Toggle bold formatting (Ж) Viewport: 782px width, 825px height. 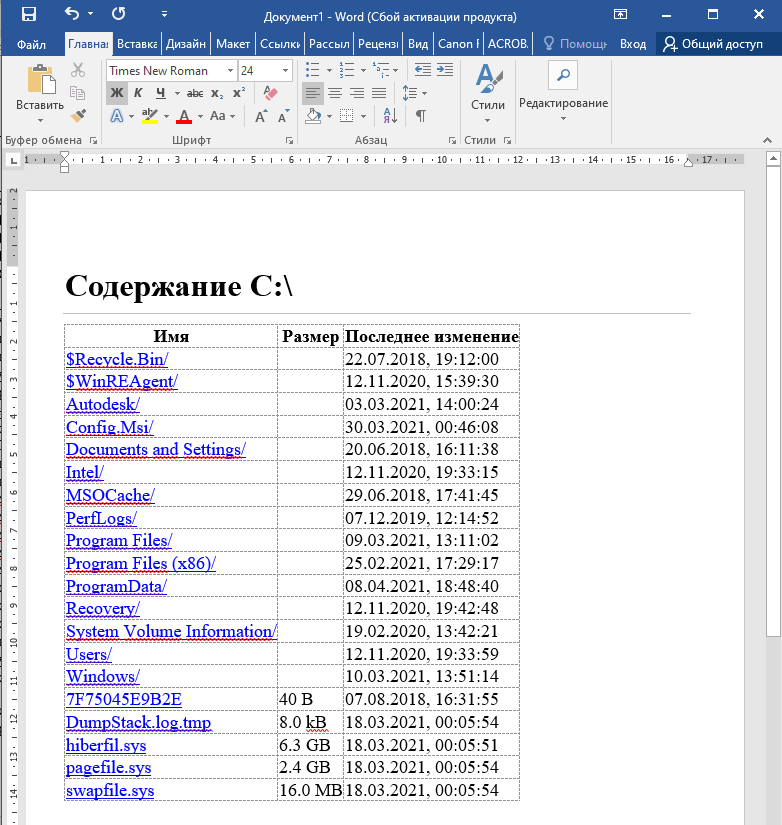tap(116, 93)
